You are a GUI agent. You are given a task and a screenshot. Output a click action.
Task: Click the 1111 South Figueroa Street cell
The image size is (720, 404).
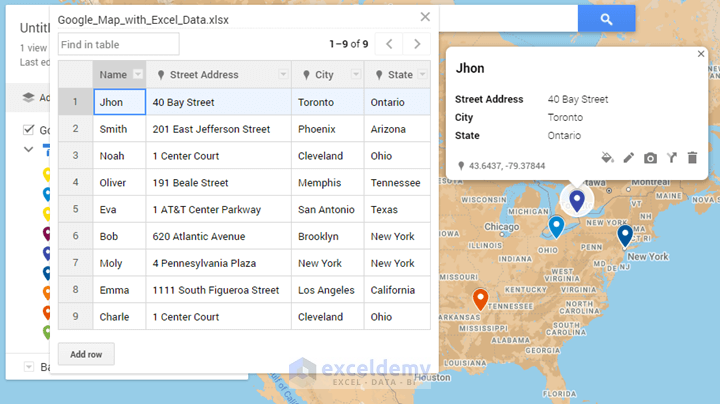click(x=219, y=290)
